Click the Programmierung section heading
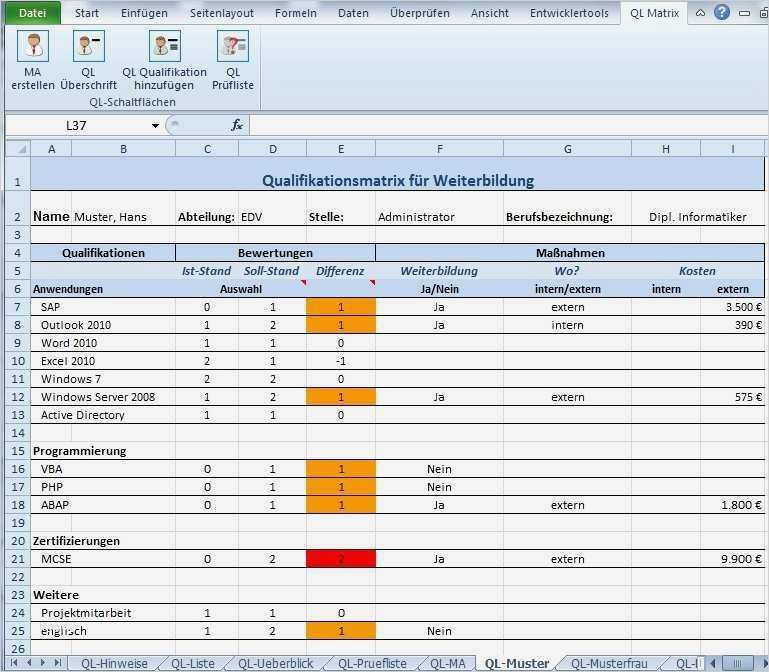The image size is (769, 672). coord(79,451)
